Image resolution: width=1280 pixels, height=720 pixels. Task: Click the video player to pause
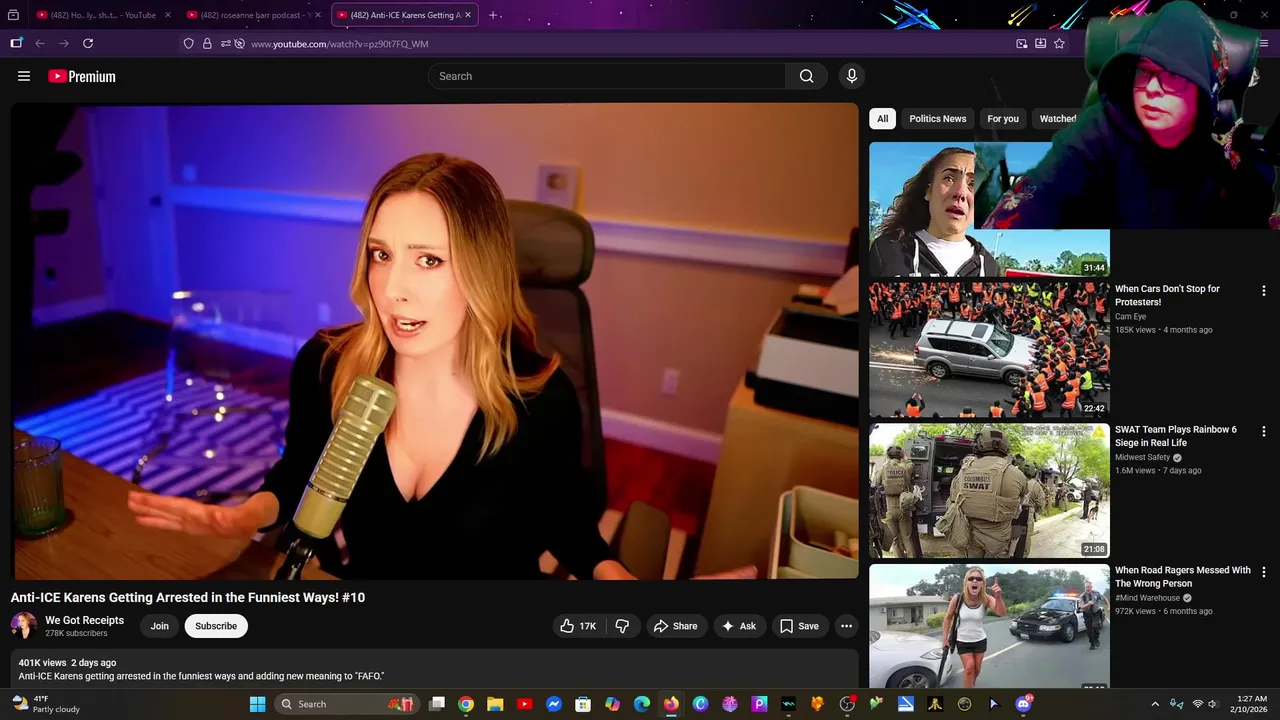pyautogui.click(x=435, y=341)
